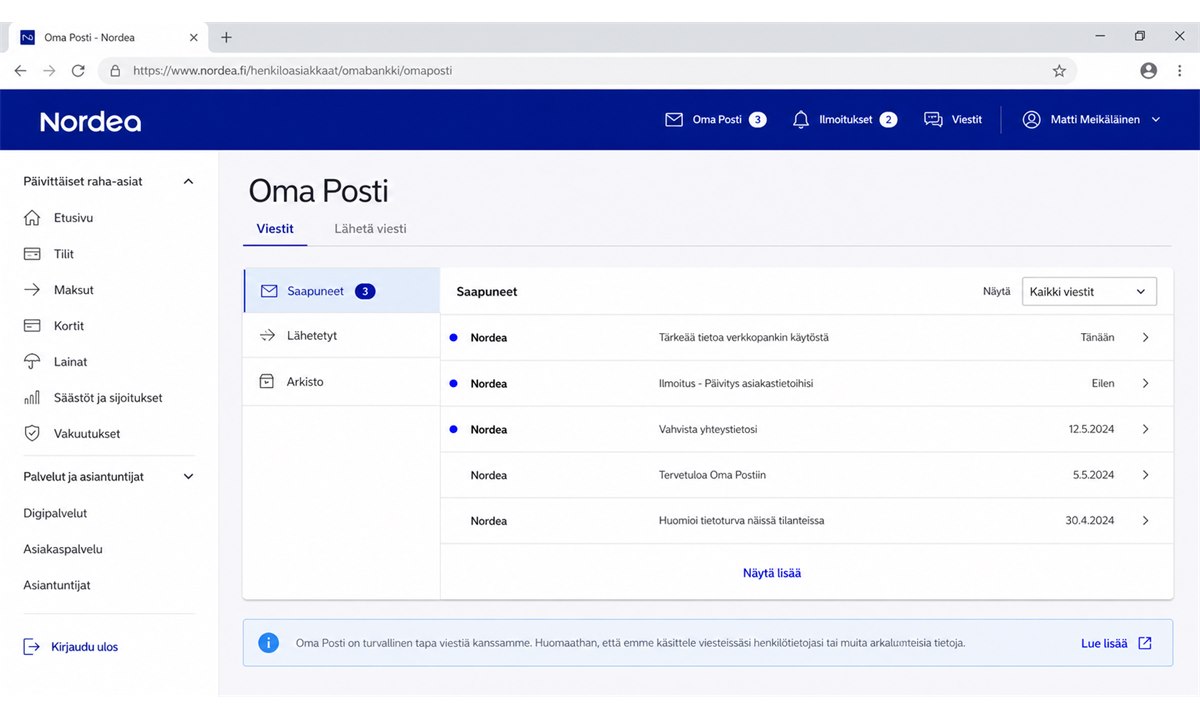Open chevron for Tärkeää tietoa verkkopankin message
Screen dimensions: 1200x720
pyautogui.click(x=1145, y=338)
